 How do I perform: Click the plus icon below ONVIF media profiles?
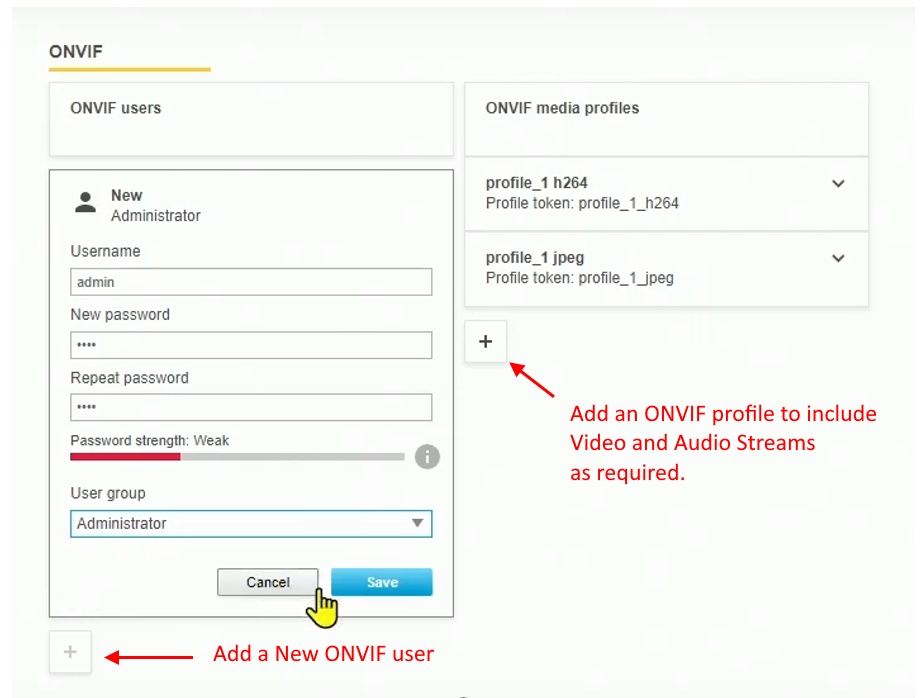[x=485, y=341]
